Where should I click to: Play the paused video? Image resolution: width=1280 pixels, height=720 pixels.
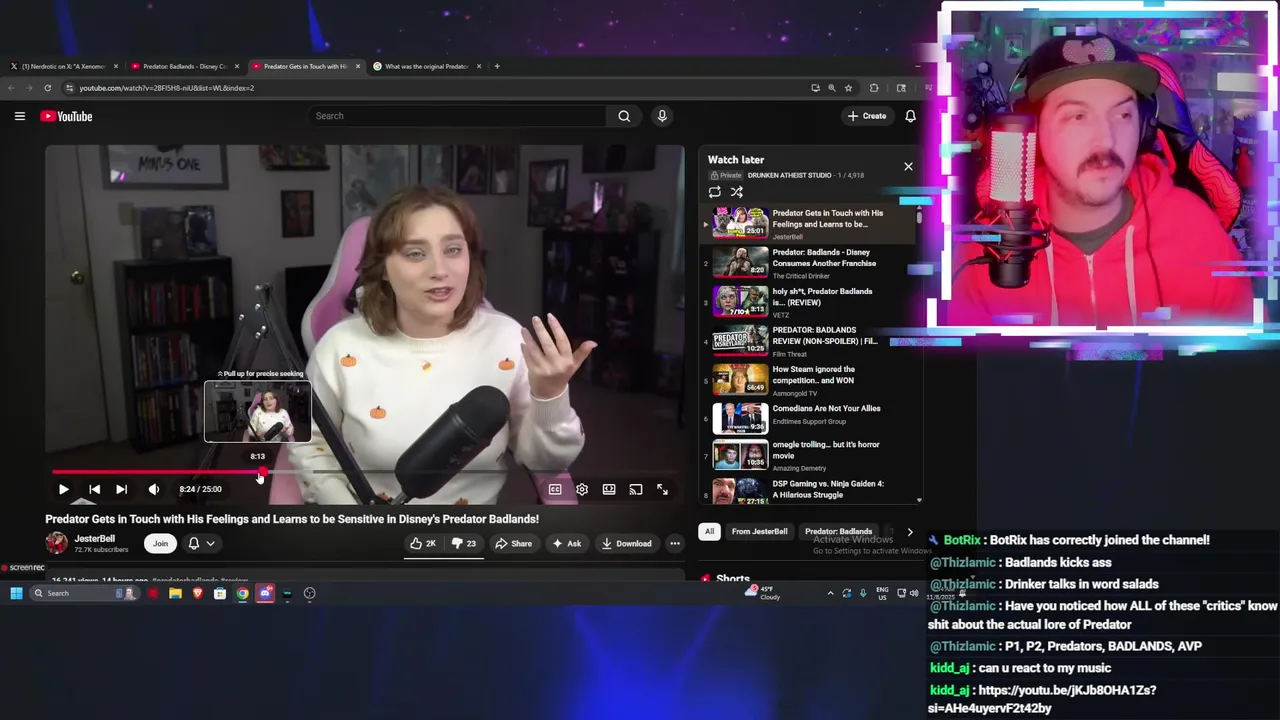click(63, 489)
